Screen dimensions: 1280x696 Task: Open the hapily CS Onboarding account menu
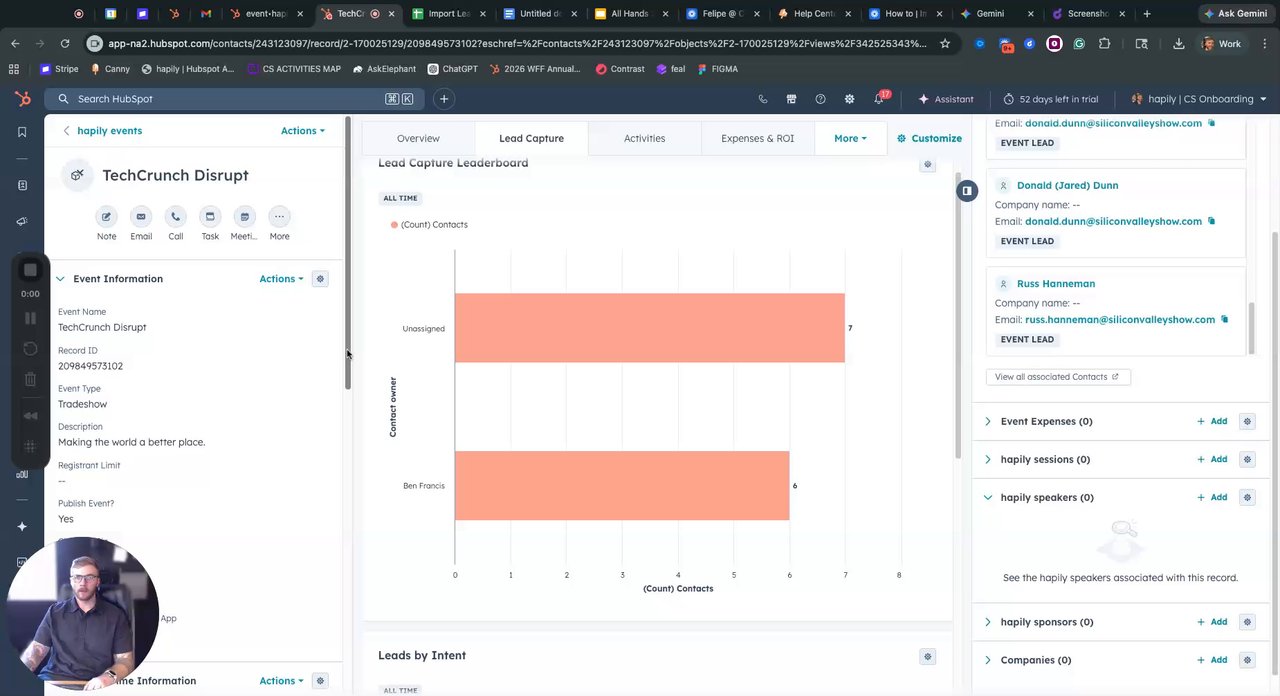(x=1199, y=99)
